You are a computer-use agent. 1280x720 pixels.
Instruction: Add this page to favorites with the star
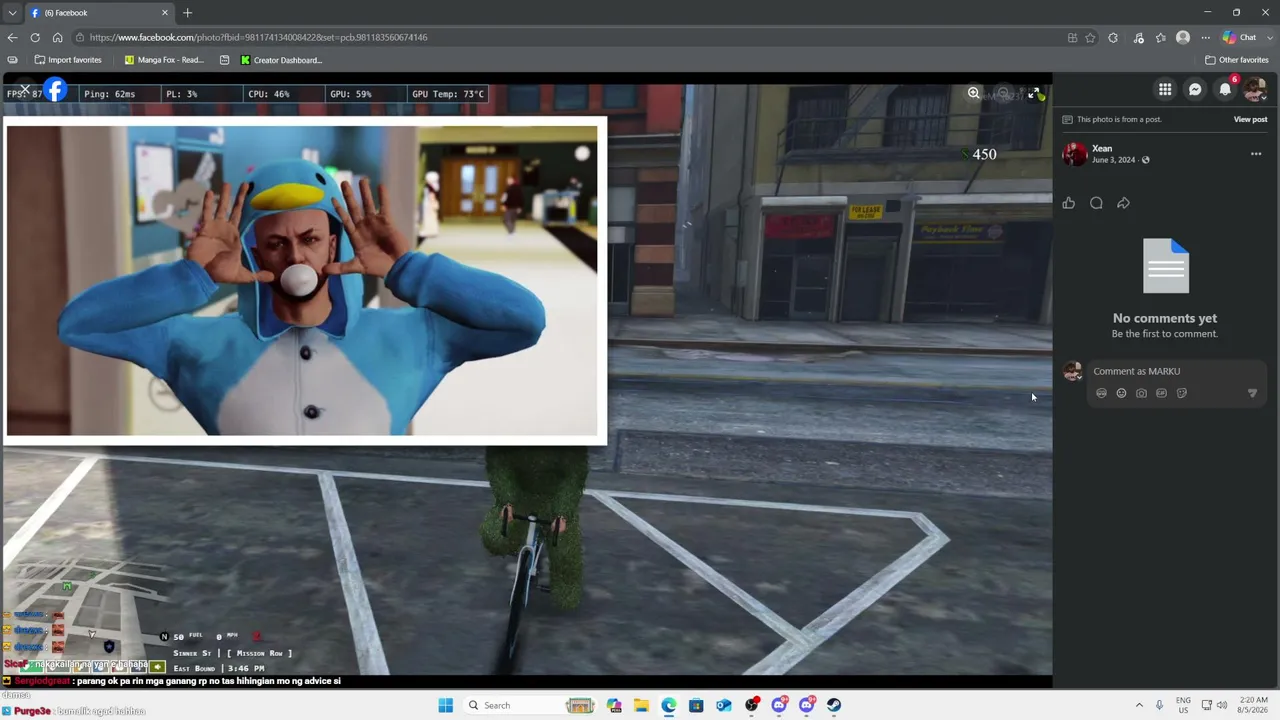(x=1090, y=38)
